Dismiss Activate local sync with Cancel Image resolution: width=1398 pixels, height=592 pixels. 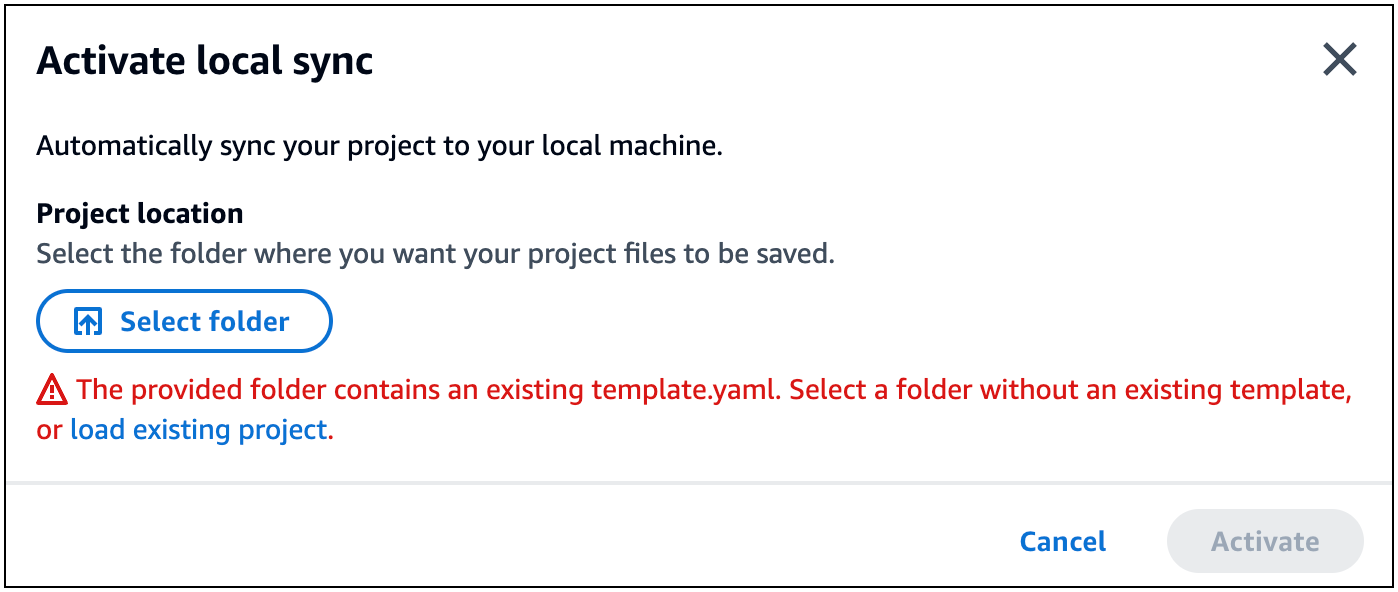pyautogui.click(x=1062, y=541)
